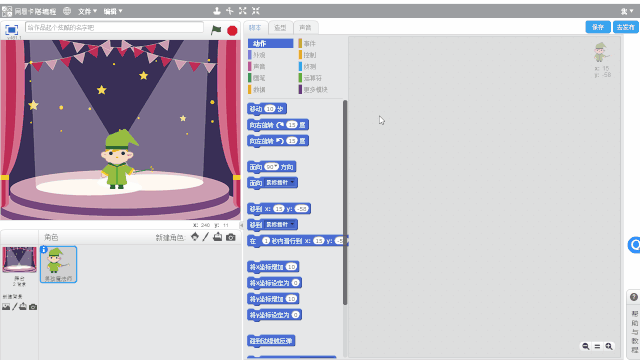Select the 更多模块 block category
Viewport: 640px width, 360px height.
(321, 89)
